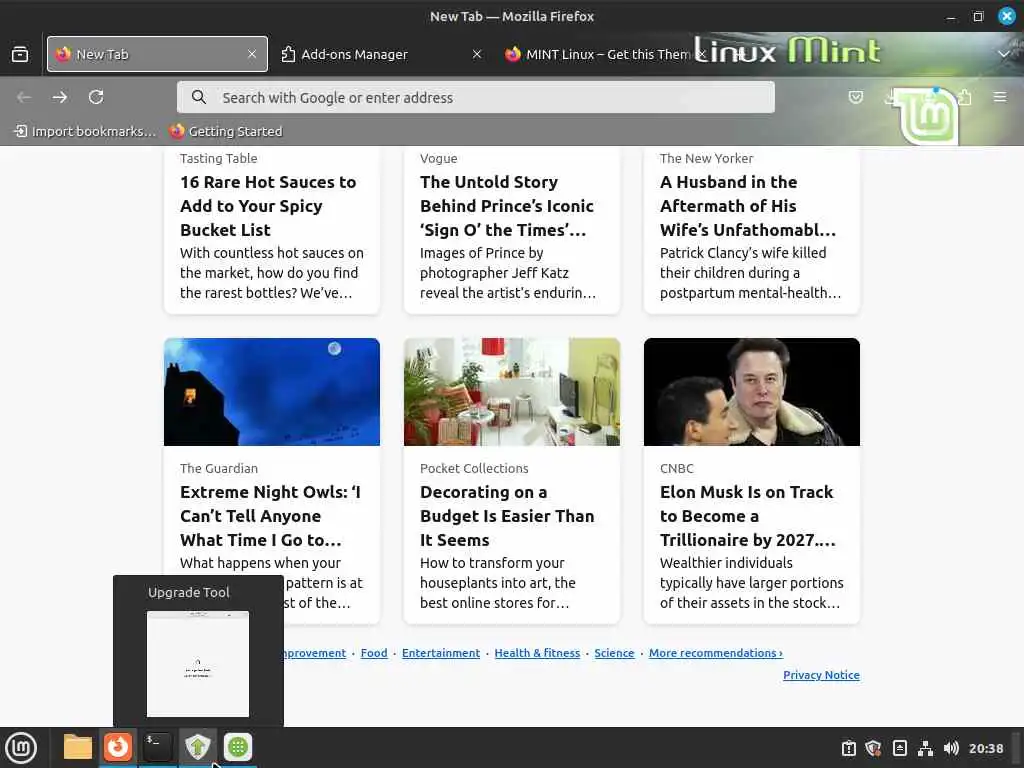Image resolution: width=1024 pixels, height=768 pixels.
Task: Click Import bookmarks bookmark item
Action: click(85, 131)
